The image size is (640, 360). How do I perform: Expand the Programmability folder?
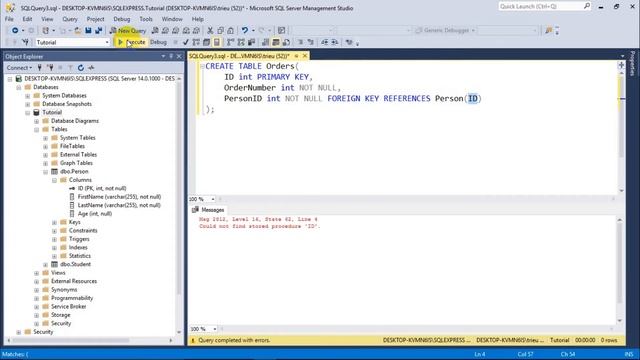coord(37,298)
